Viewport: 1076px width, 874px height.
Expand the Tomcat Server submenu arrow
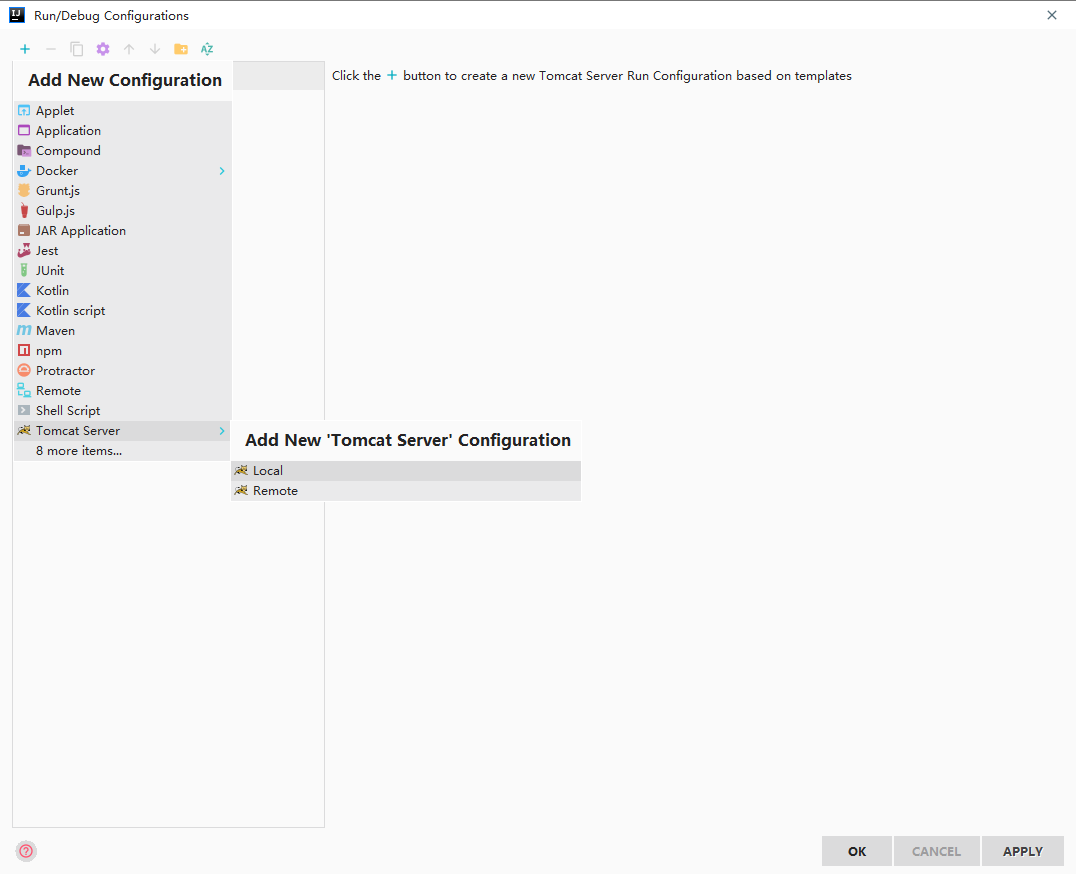(x=222, y=431)
